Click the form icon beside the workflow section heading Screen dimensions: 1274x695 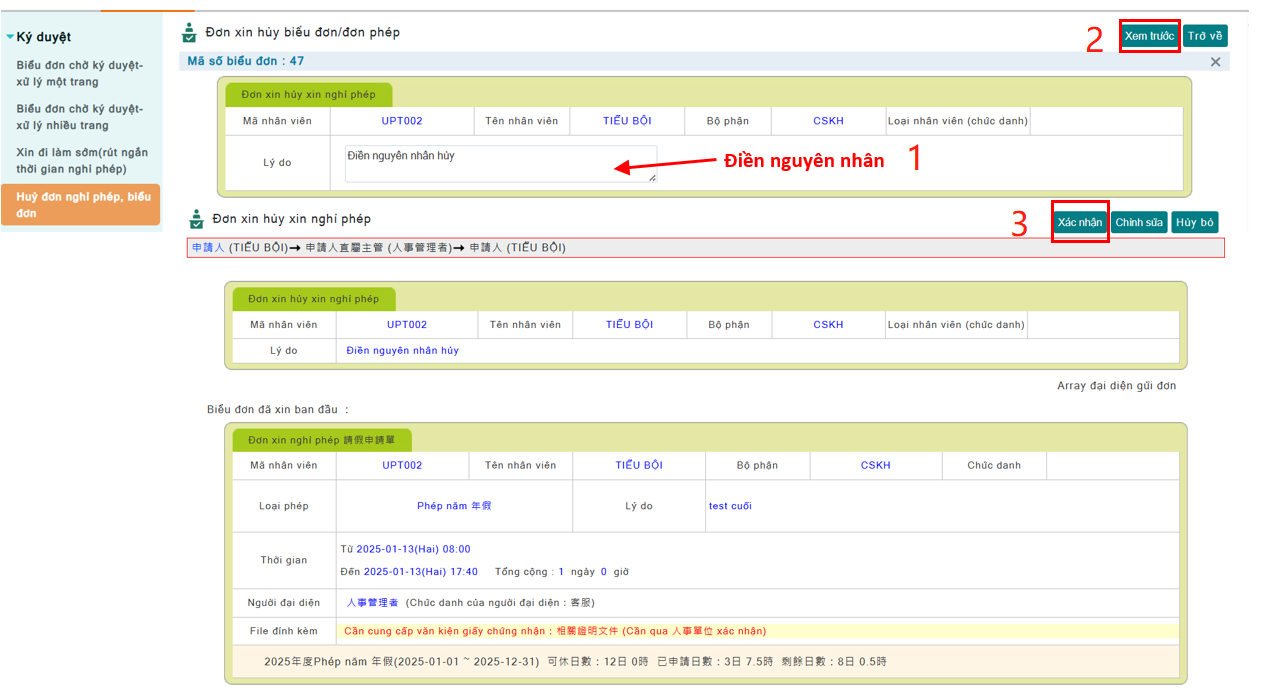point(197,219)
